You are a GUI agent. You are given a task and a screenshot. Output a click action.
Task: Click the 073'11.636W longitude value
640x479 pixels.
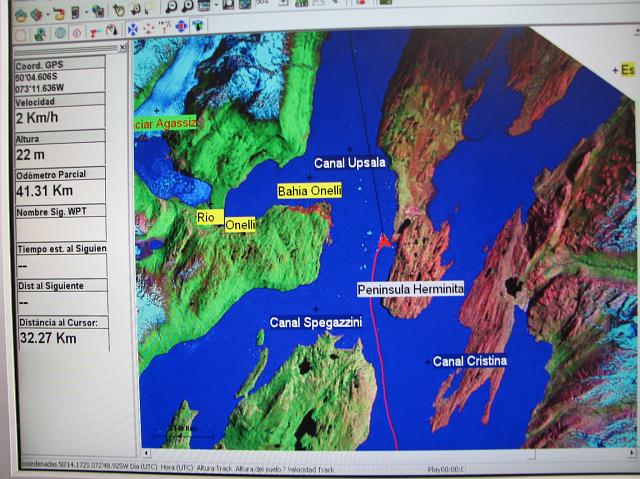pyautogui.click(x=40, y=88)
